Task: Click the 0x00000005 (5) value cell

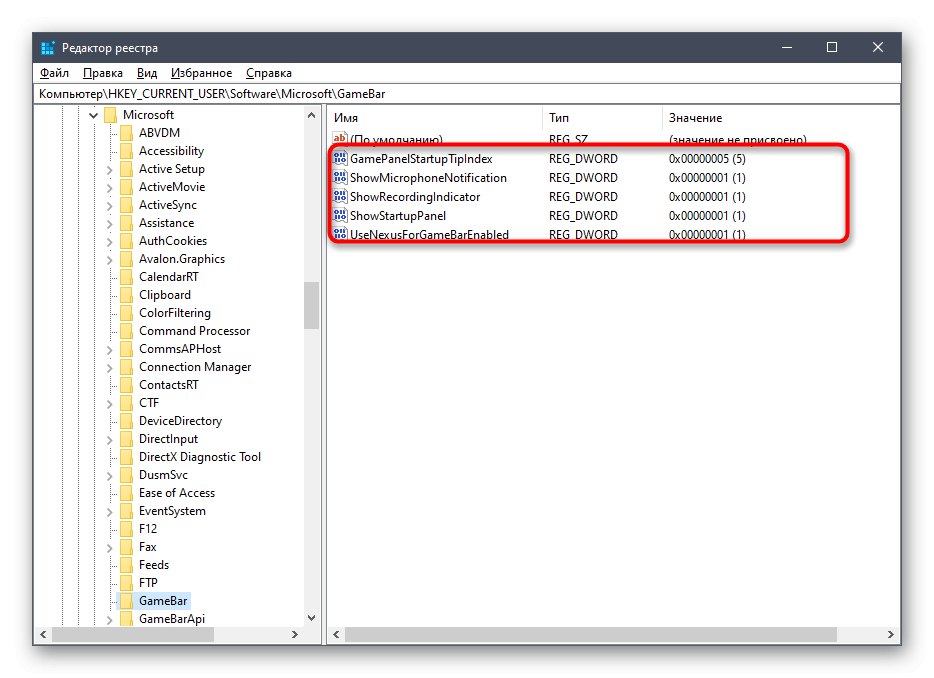Action: [707, 158]
